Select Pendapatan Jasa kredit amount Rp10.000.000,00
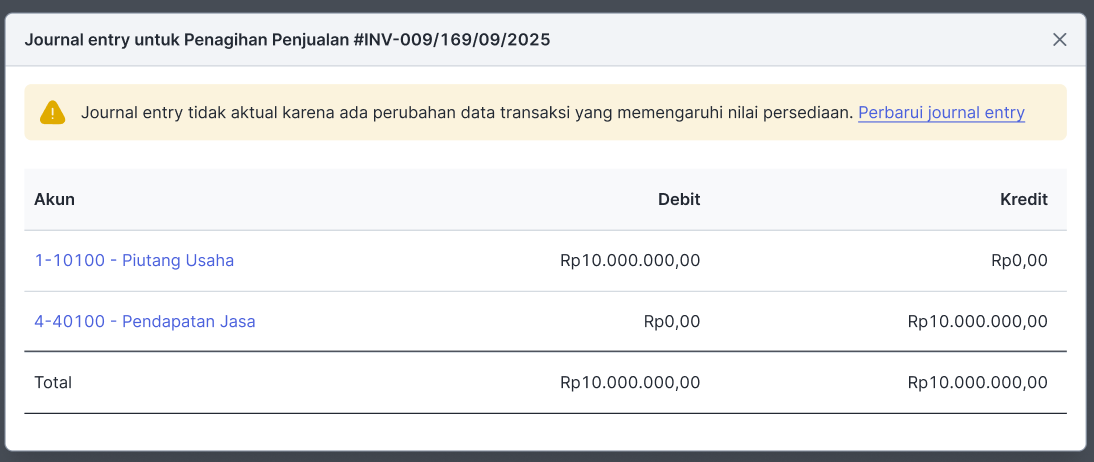Image resolution: width=1094 pixels, height=462 pixels. 977,322
